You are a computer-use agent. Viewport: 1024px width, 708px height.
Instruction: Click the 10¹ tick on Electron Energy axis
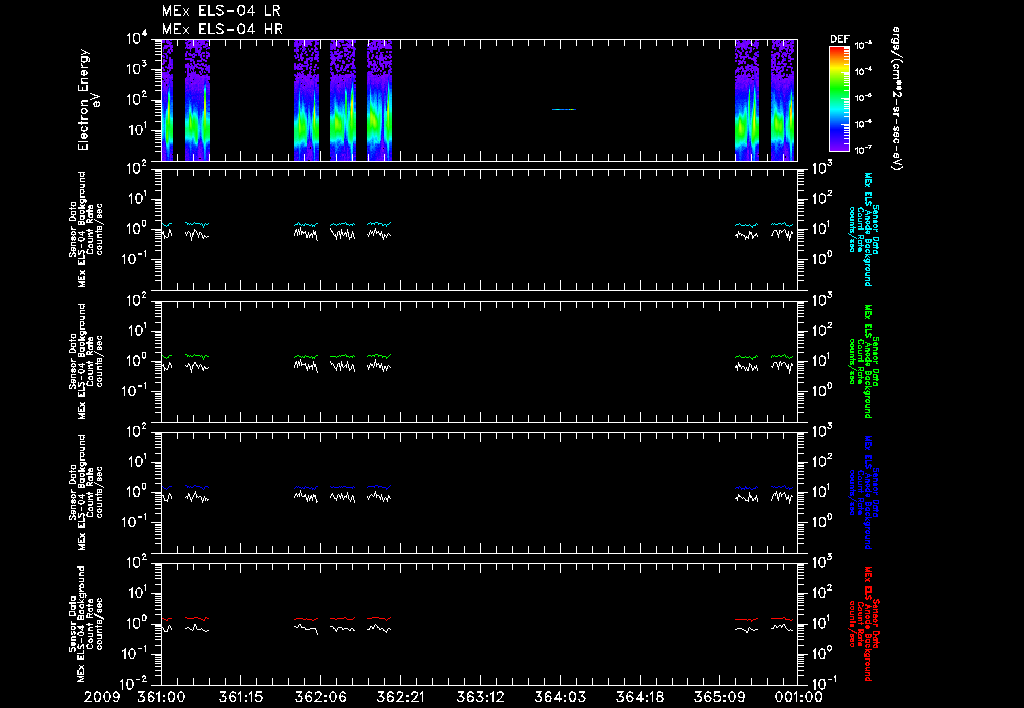tap(137, 129)
